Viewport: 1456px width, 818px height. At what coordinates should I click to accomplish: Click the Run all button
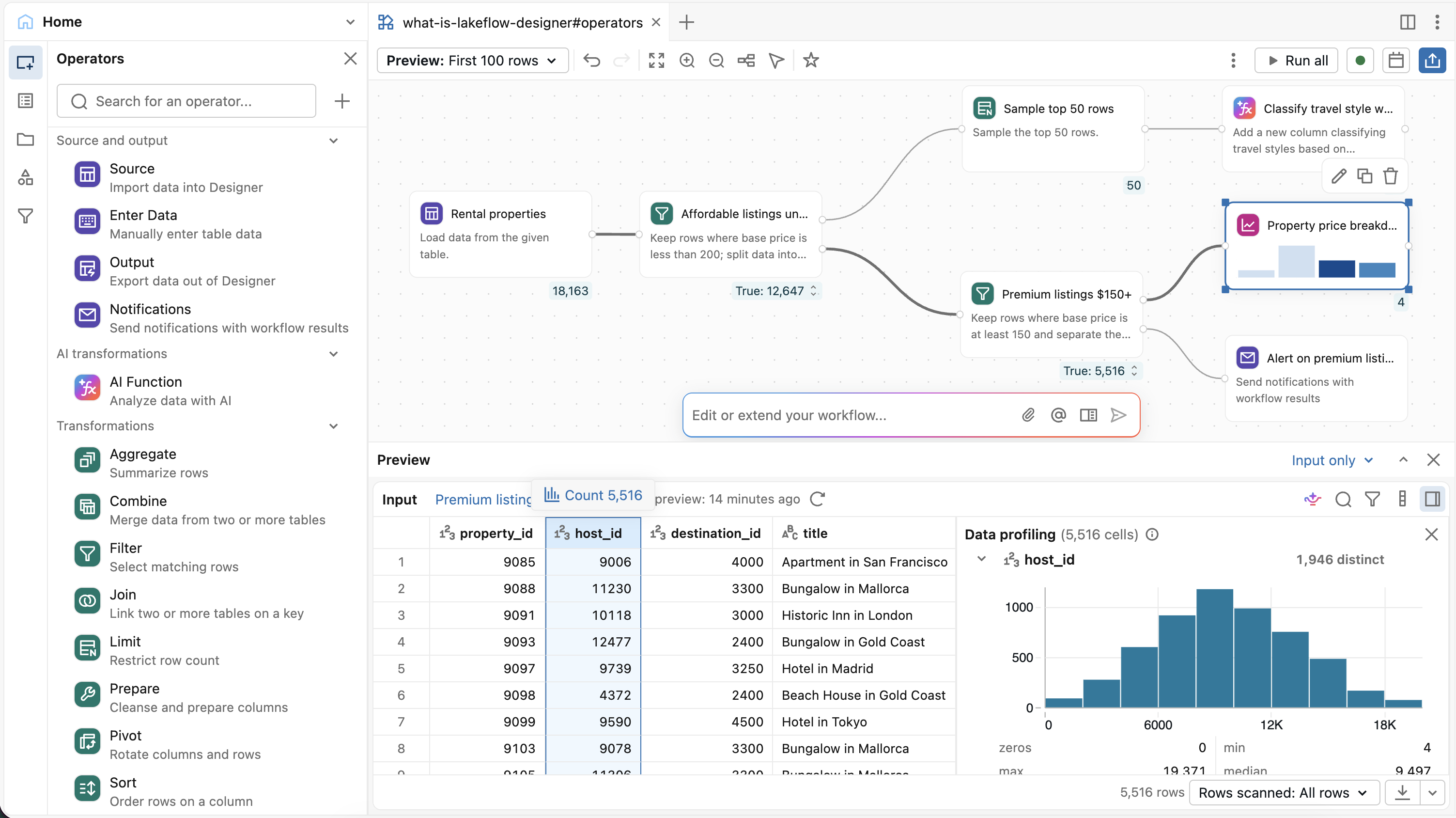tap(1296, 61)
